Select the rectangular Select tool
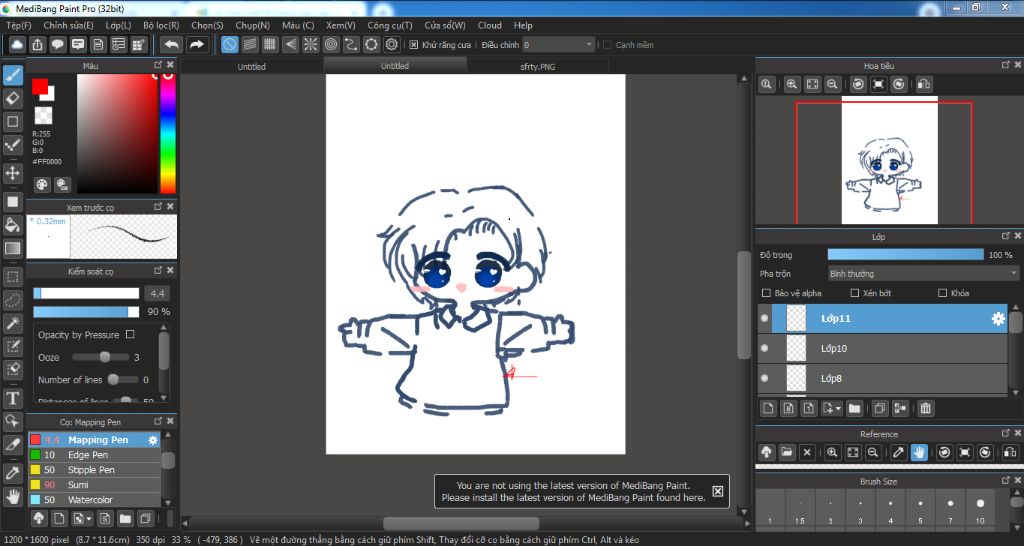The image size is (1024, 546). [12, 276]
